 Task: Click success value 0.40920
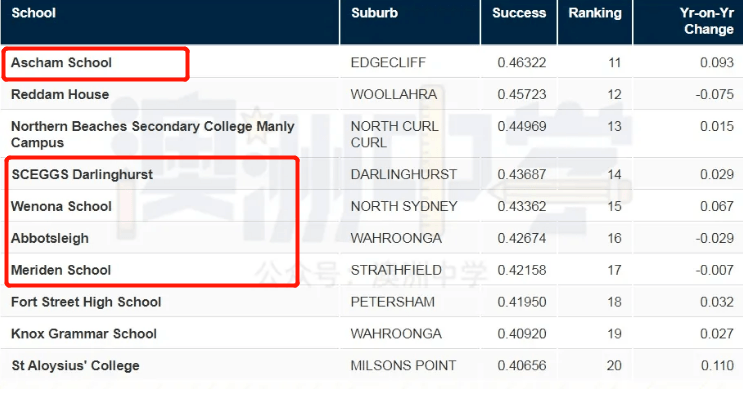pos(522,334)
